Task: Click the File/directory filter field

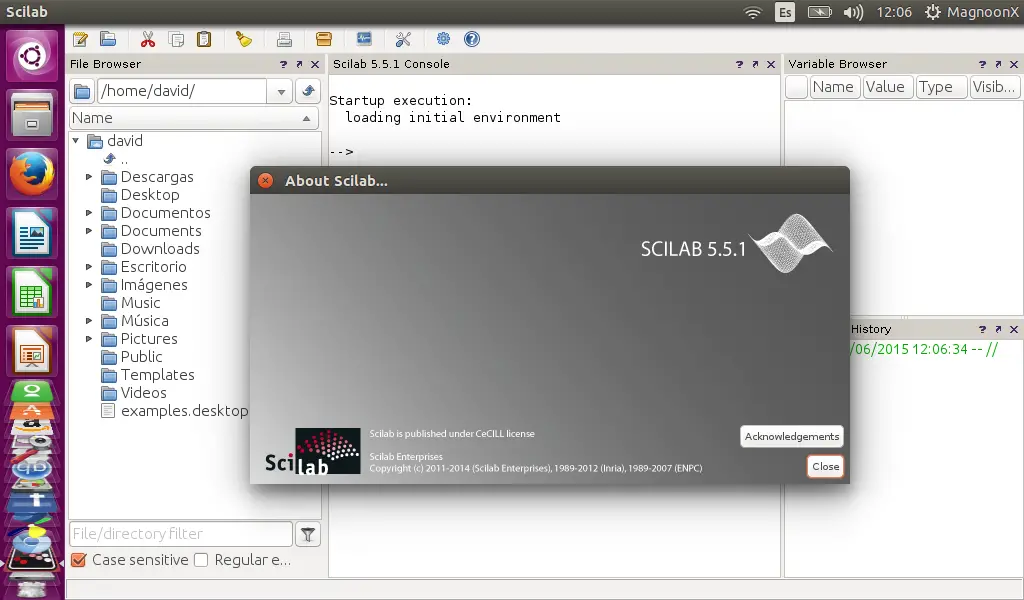Action: coord(181,534)
